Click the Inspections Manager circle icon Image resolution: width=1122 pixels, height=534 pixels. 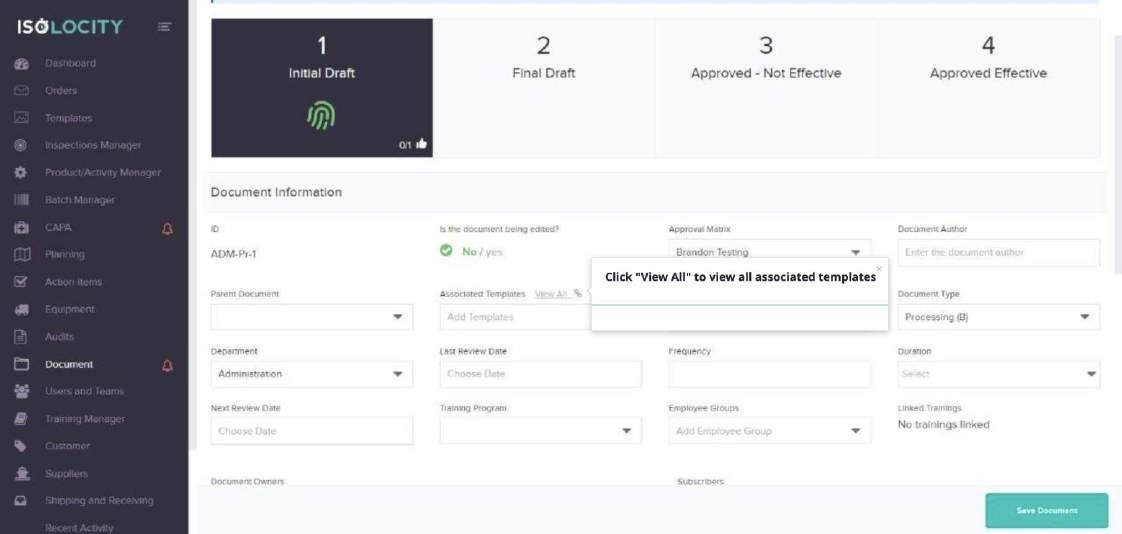point(21,145)
